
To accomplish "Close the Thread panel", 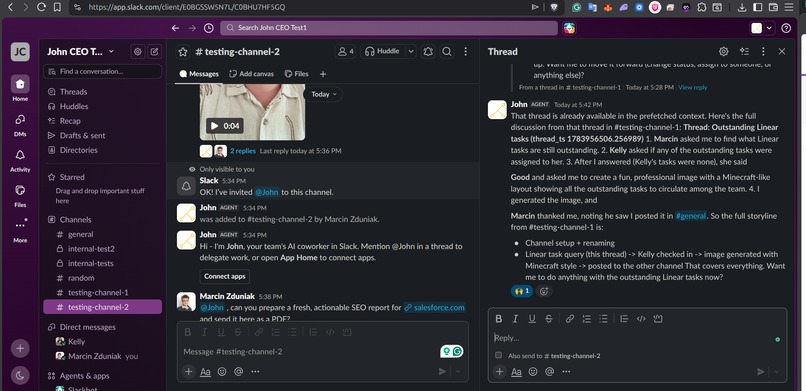I will [782, 51].
